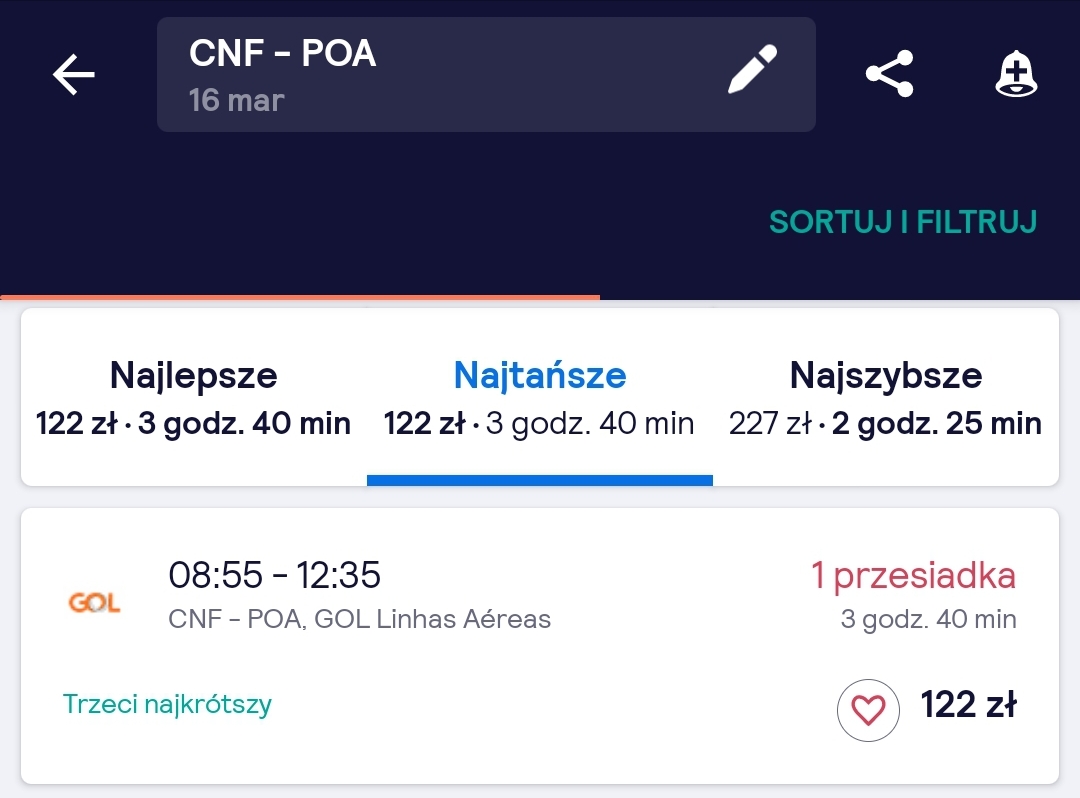Select the Najtańsze tab

coord(539,397)
